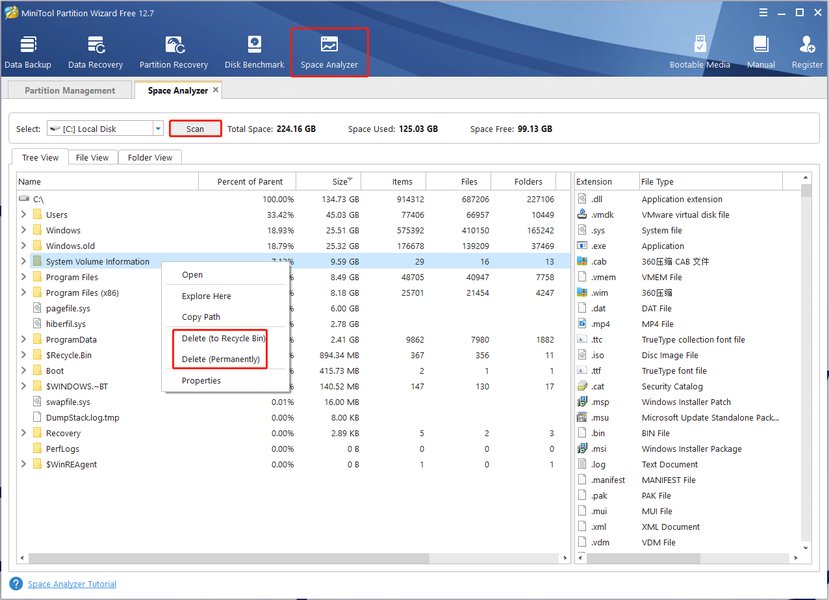Viewport: 829px width, 600px height.
Task: Select the .mp4 extension icon
Action: [582, 324]
